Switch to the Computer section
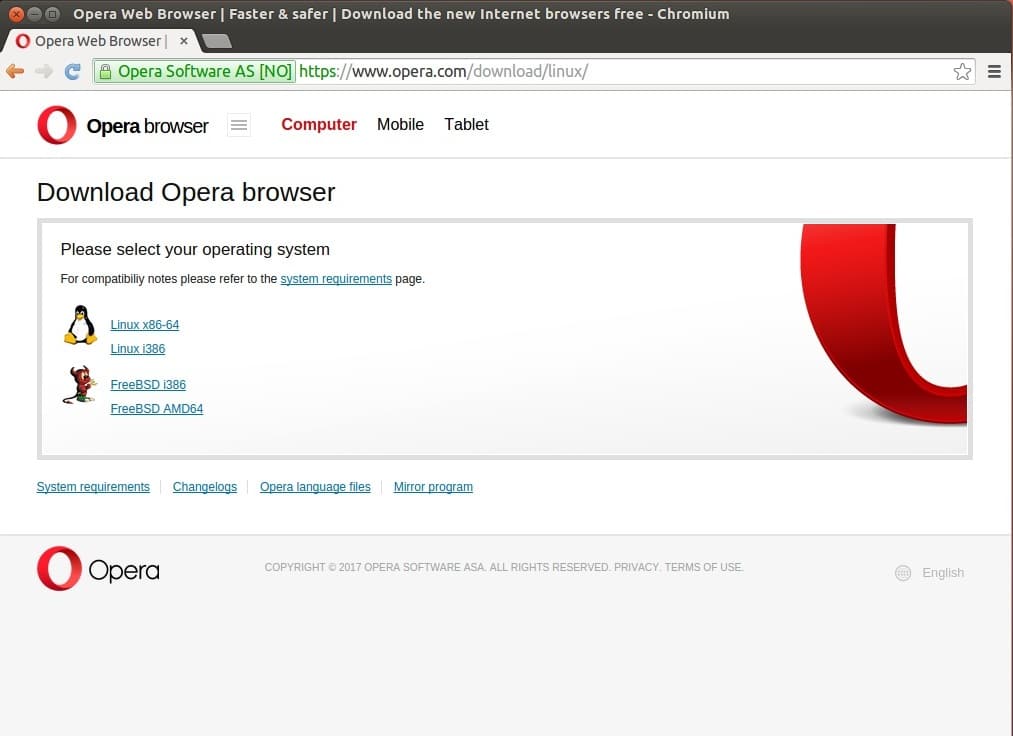 tap(319, 124)
